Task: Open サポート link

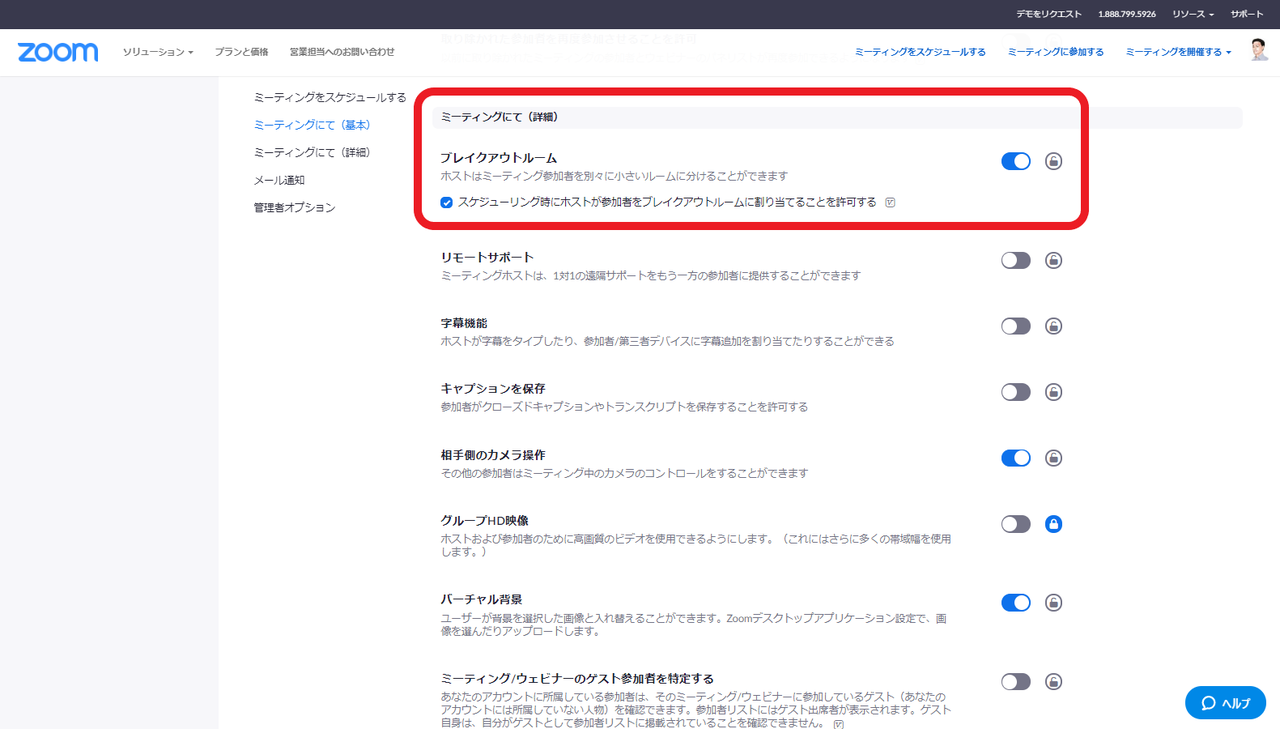Action: tap(1247, 14)
